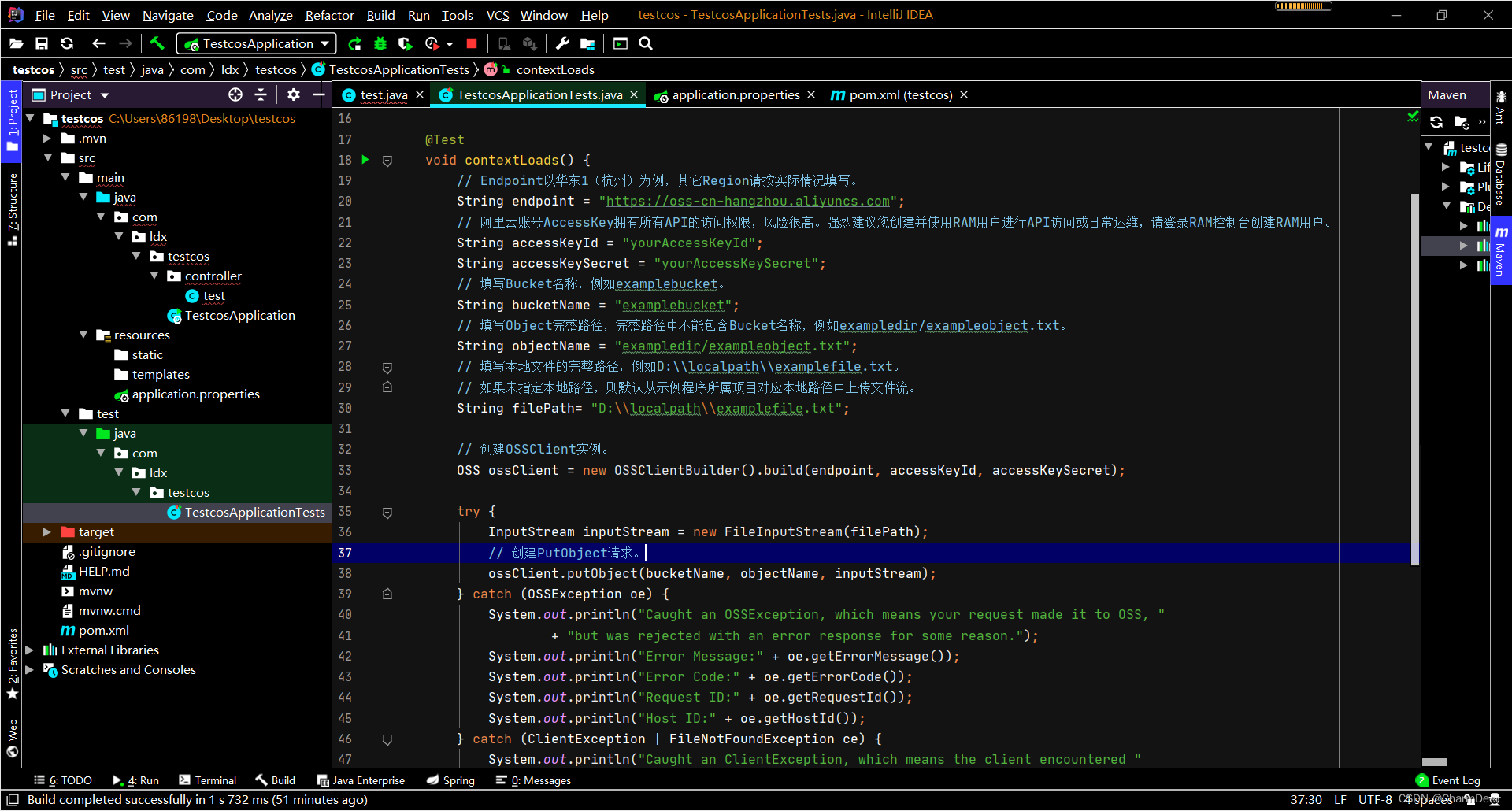Click the editor vertical scrollbar thumb
The height and width of the screenshot is (811, 1512).
[1415, 378]
